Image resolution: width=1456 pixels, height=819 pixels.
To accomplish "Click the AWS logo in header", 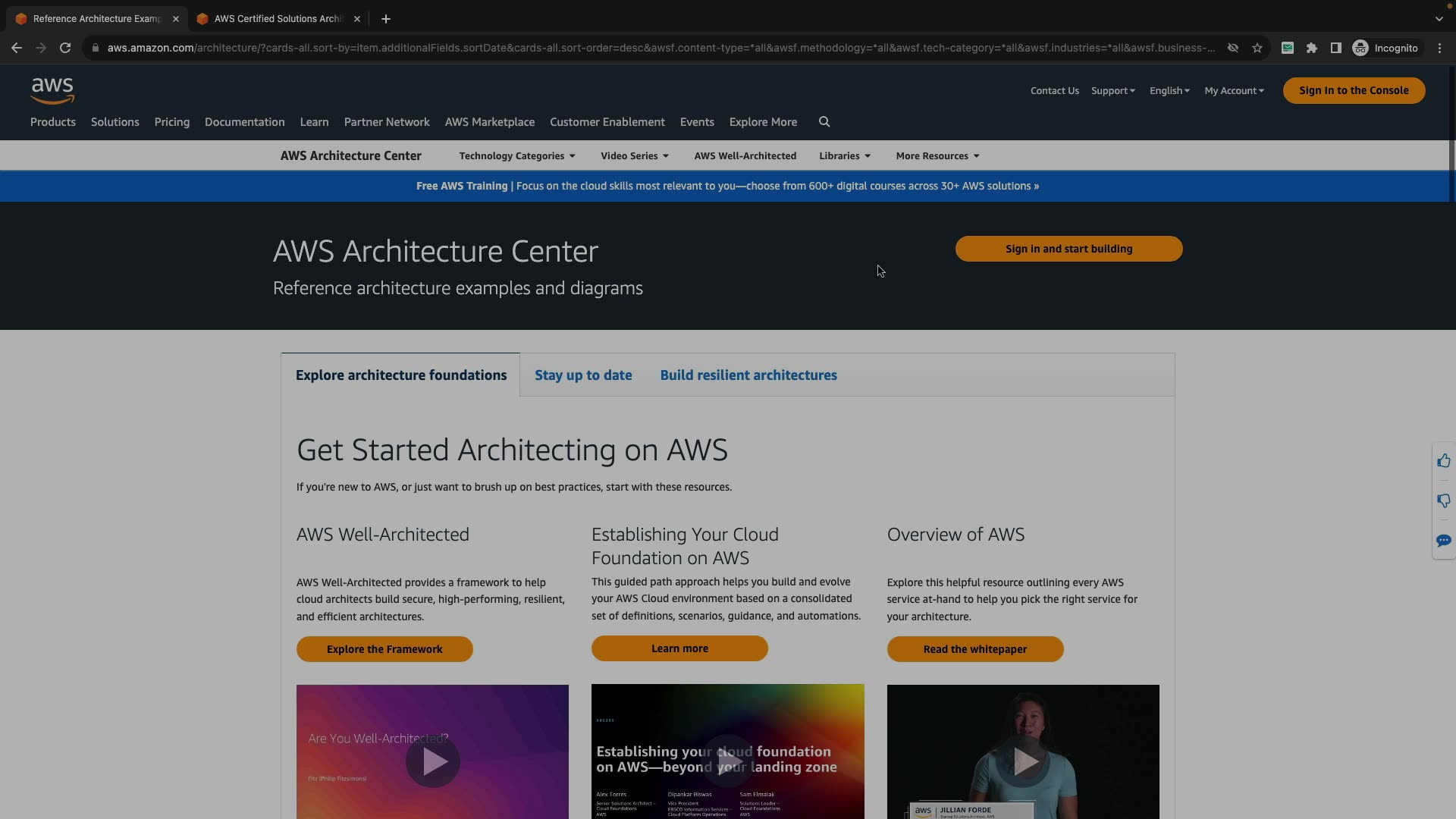I will (52, 90).
